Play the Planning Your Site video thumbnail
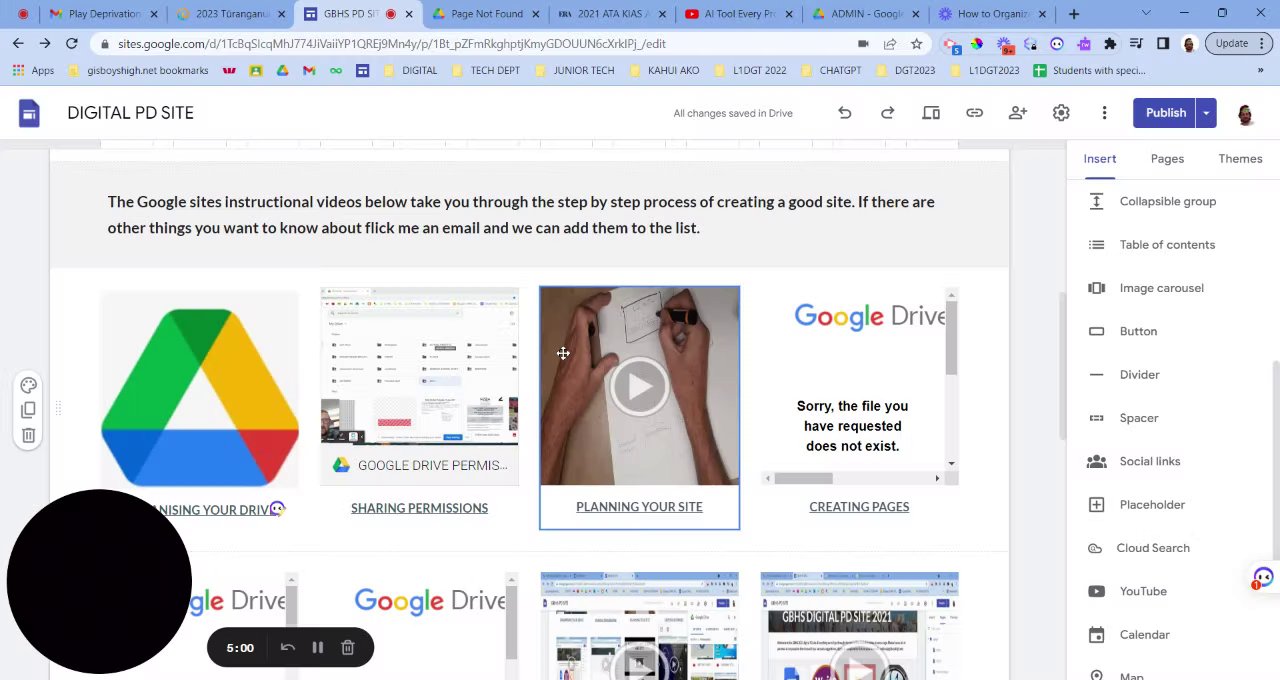Screen dimensions: 1280x680 tap(640, 386)
